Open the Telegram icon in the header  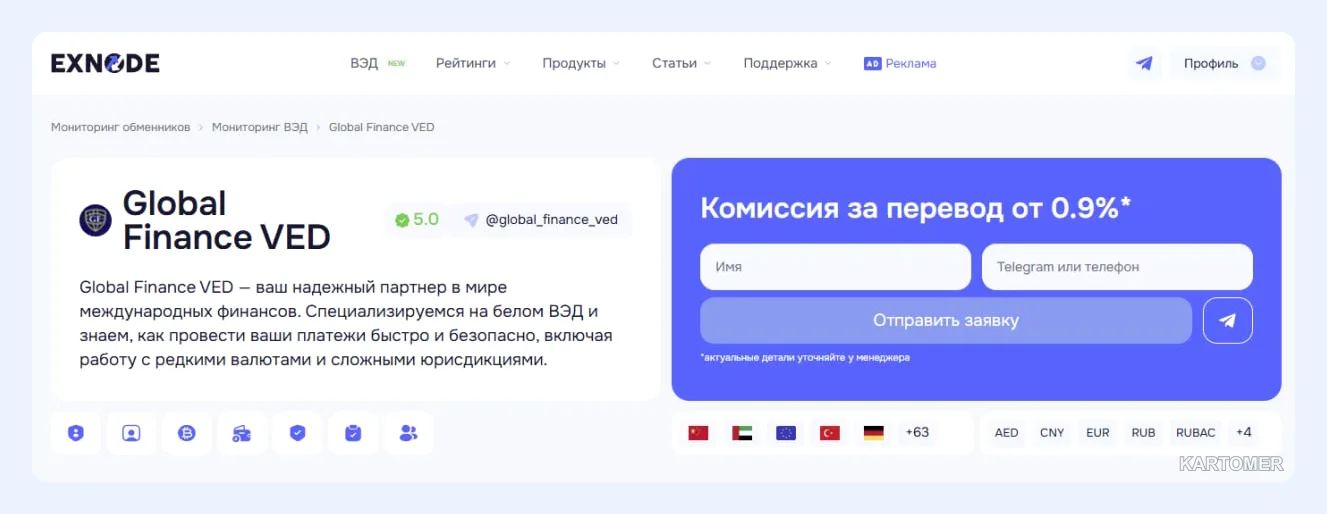point(1145,63)
